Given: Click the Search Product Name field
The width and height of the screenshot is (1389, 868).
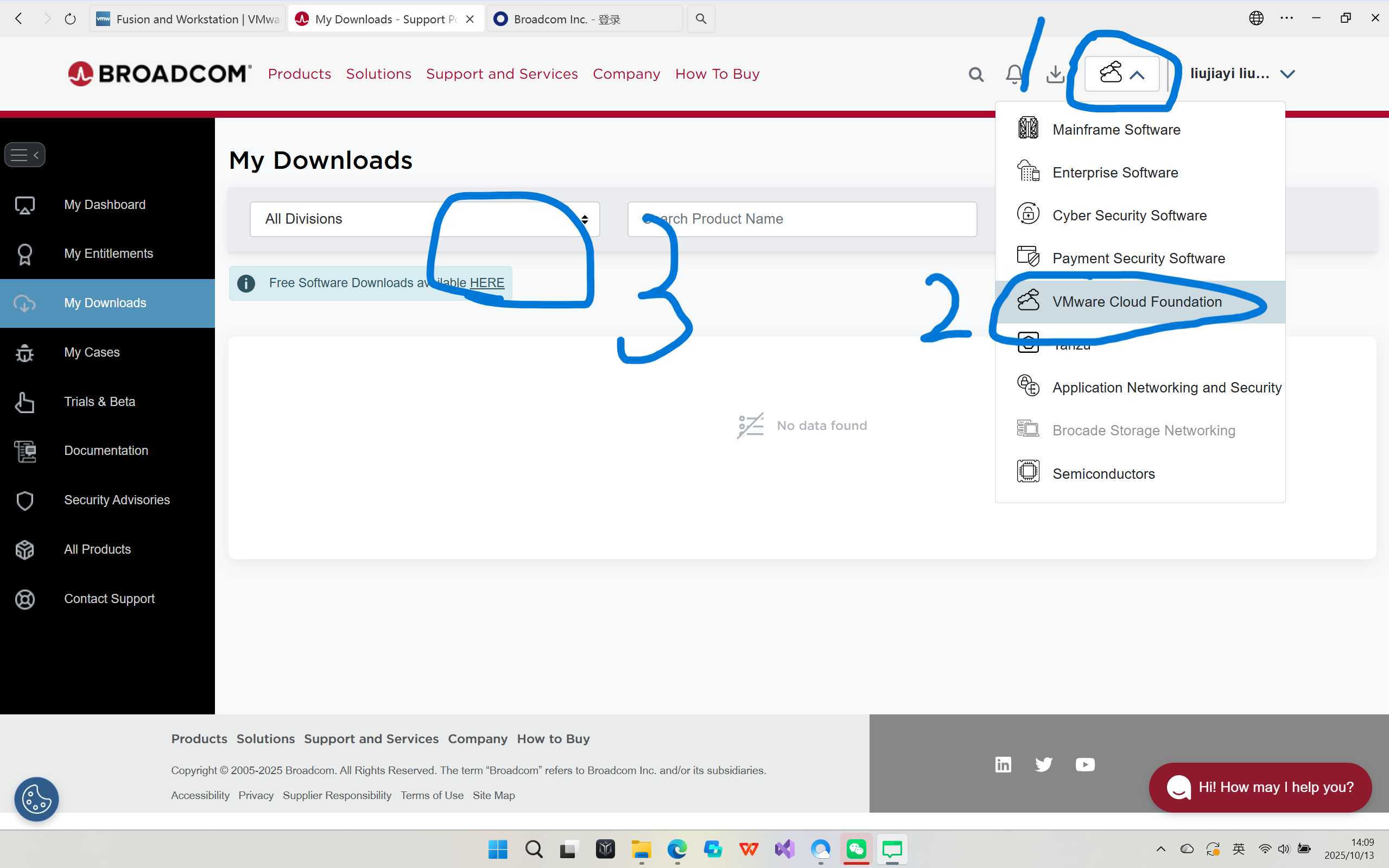Looking at the screenshot, I should (802, 219).
